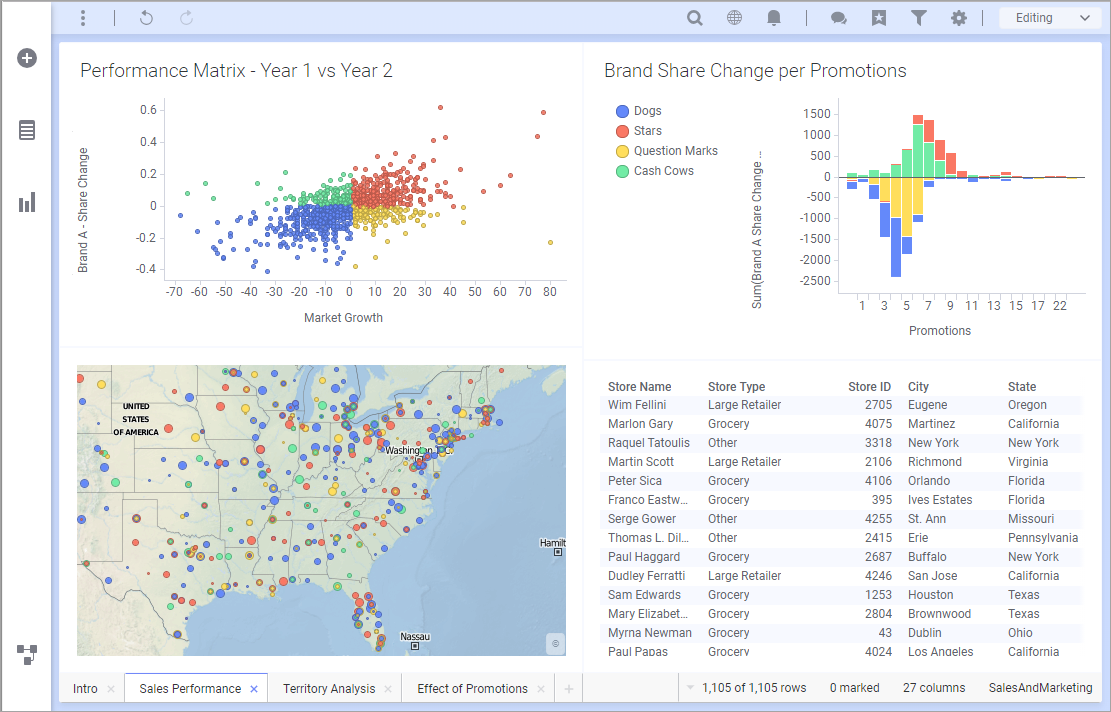Click the plus icon to add files and data

point(26,58)
